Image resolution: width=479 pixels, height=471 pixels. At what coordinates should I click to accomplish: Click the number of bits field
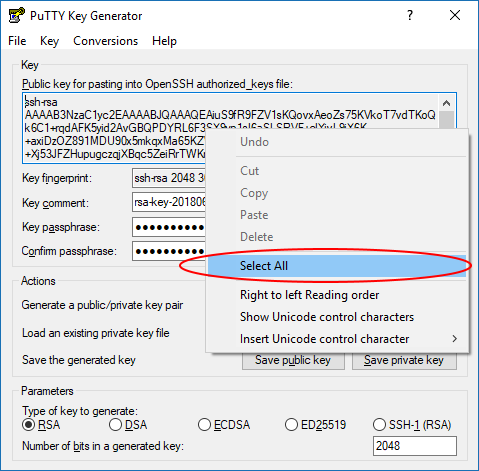(415, 446)
